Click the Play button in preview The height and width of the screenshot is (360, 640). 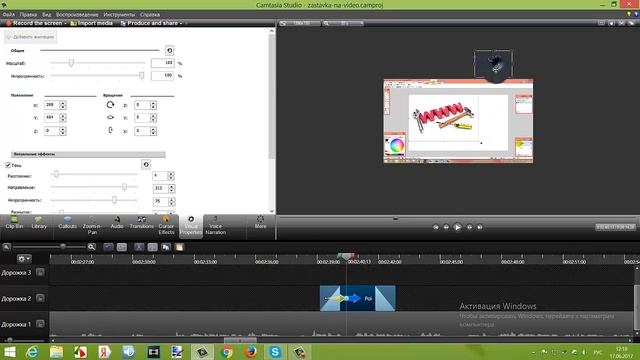point(458,227)
